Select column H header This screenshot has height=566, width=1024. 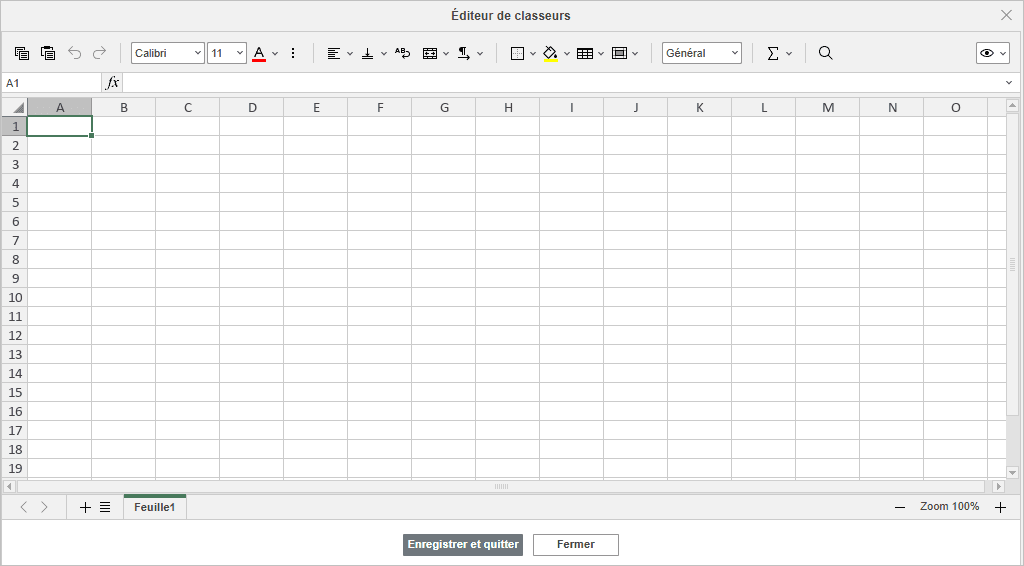(508, 108)
